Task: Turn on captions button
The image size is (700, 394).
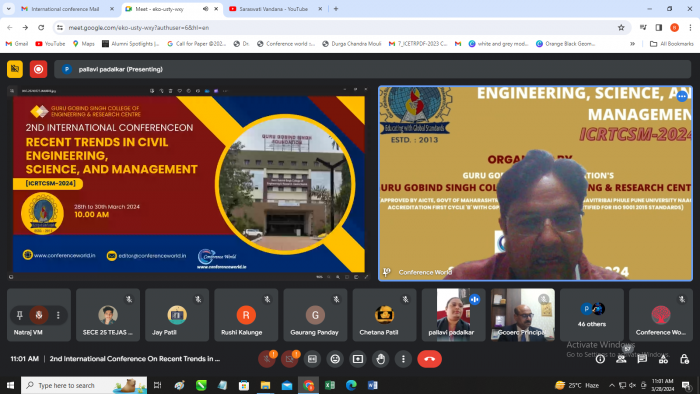Action: click(x=312, y=359)
